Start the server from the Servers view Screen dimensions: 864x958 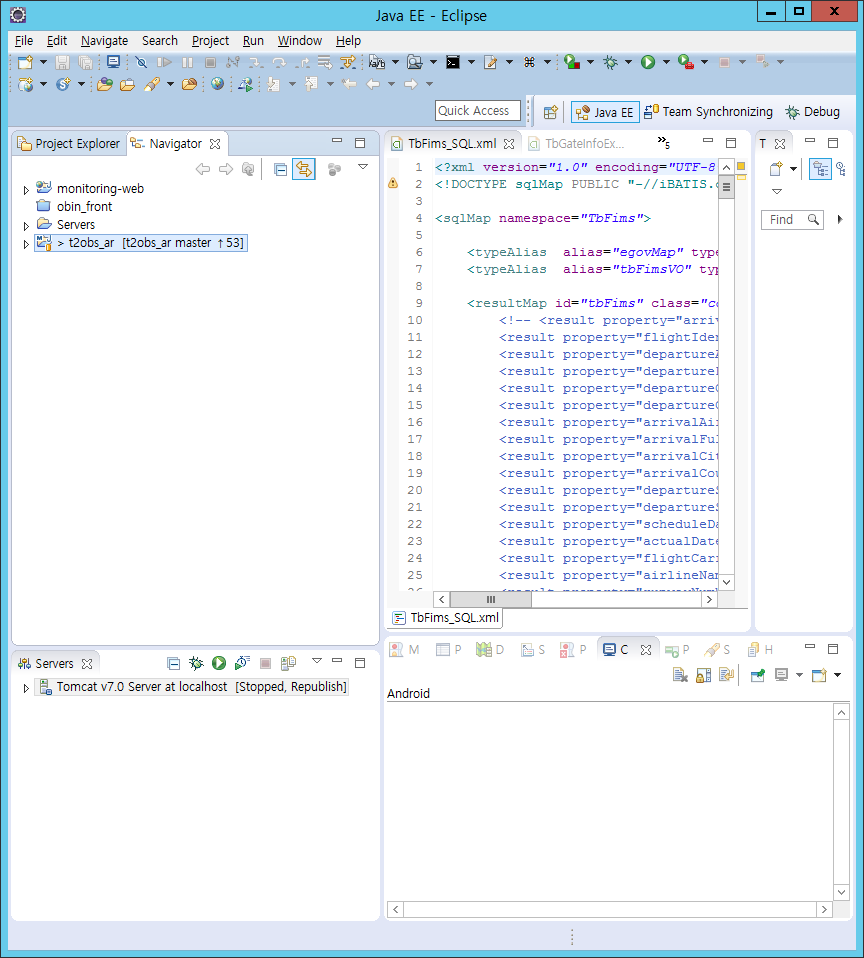tap(219, 663)
